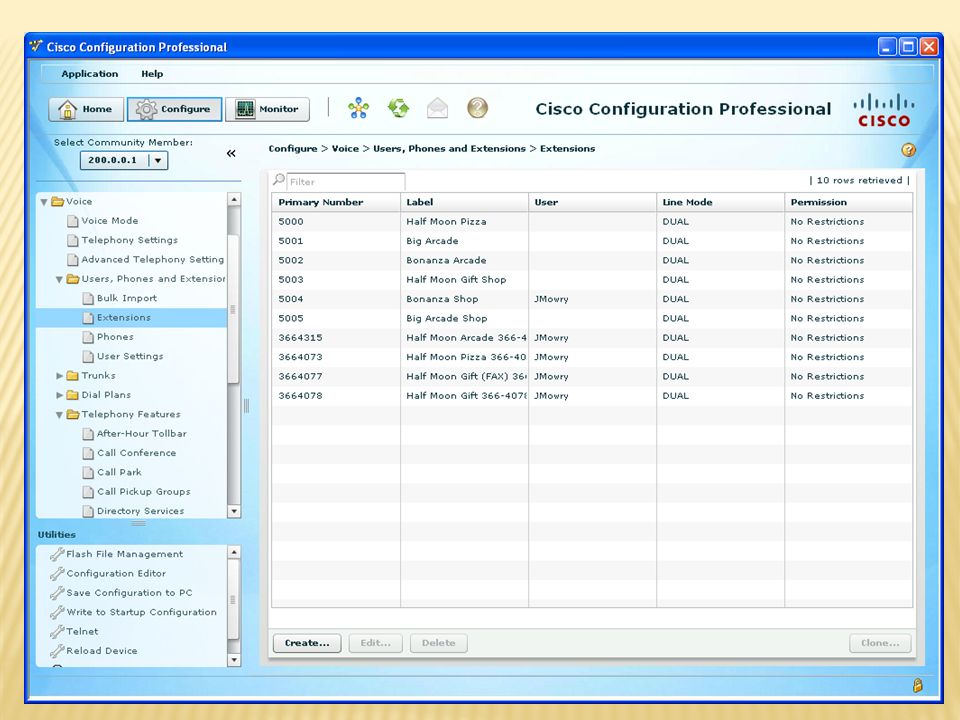
Task: Select Bulk Import in the tree
Action: pyautogui.click(x=127, y=298)
